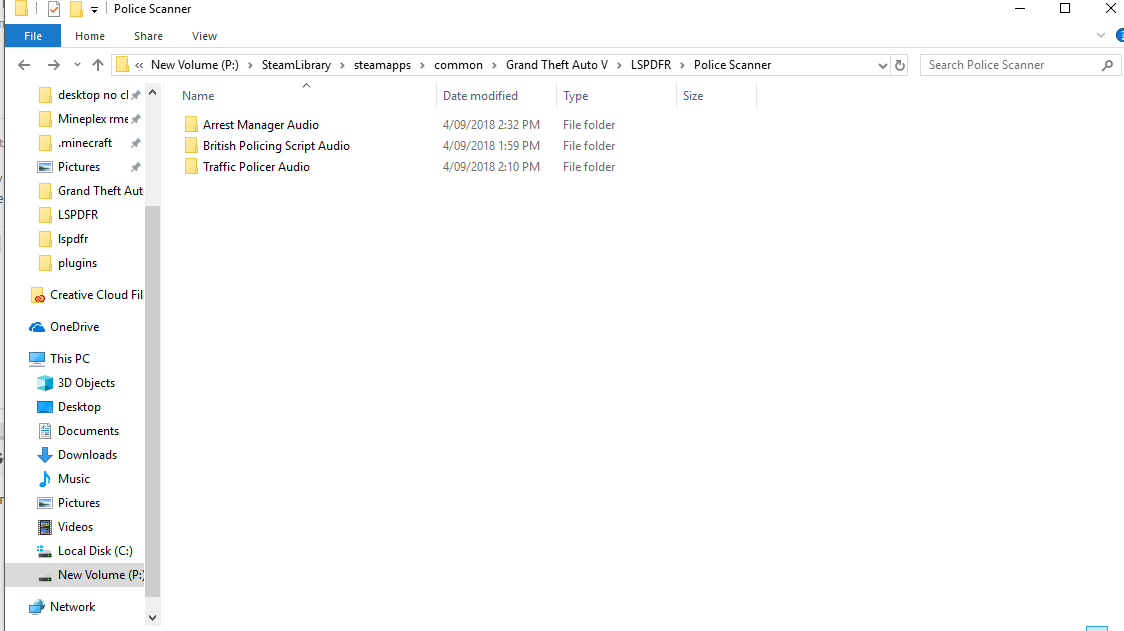Image resolution: width=1124 pixels, height=631 pixels.
Task: Open chevron after SteamLibrary in address bar
Action: (343, 65)
